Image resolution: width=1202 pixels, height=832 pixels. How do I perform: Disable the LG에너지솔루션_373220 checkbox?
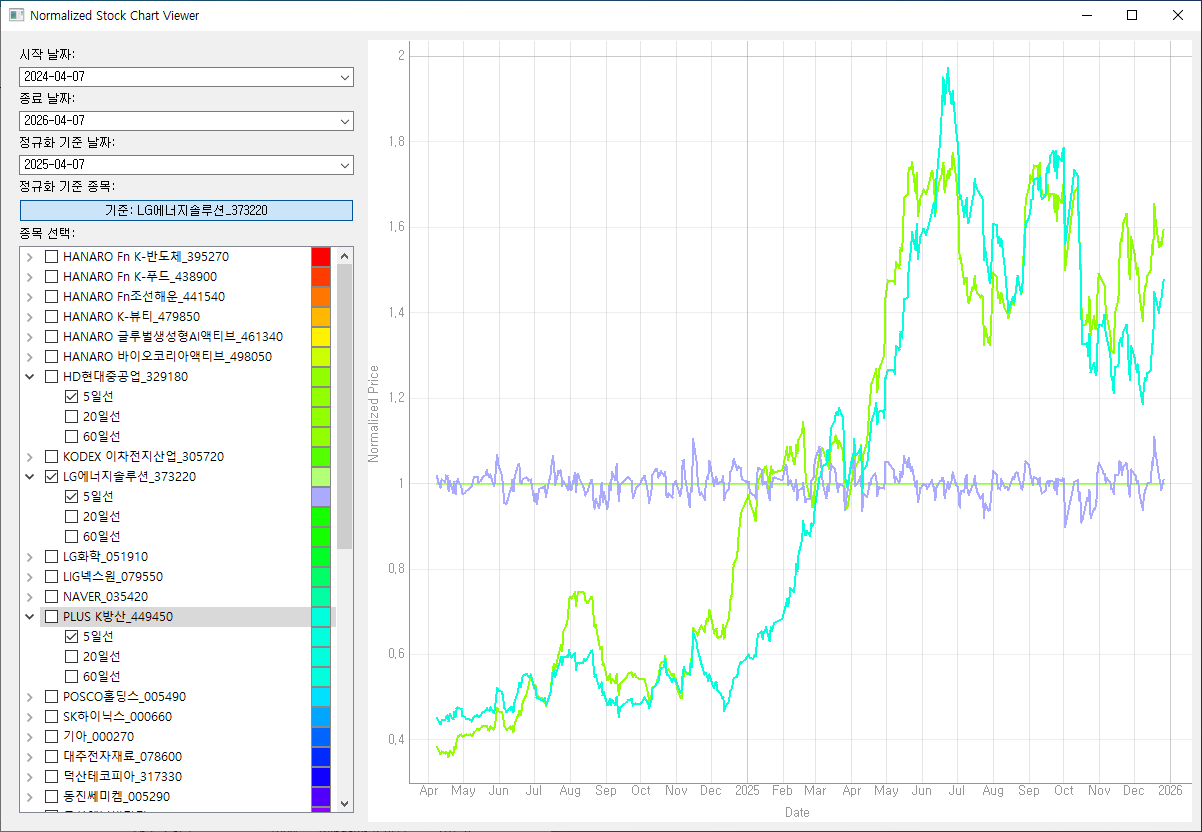[x=50, y=476]
